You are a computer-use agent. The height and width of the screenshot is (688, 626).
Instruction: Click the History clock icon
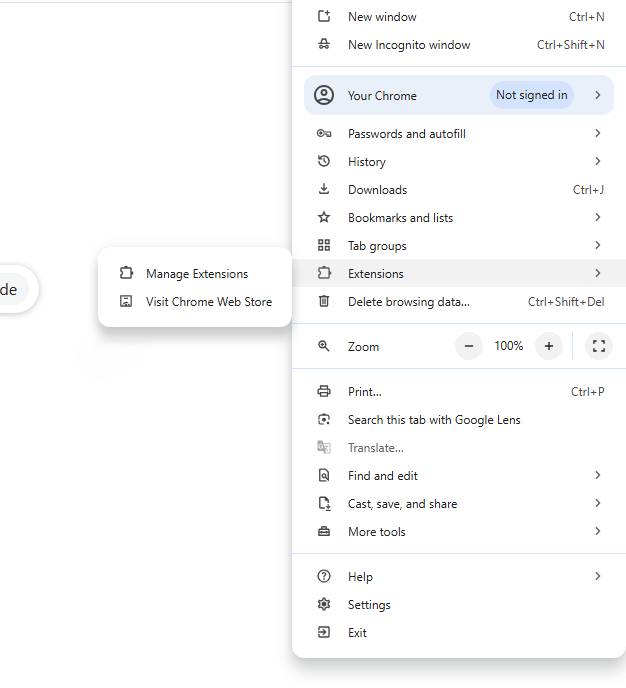pyautogui.click(x=324, y=161)
